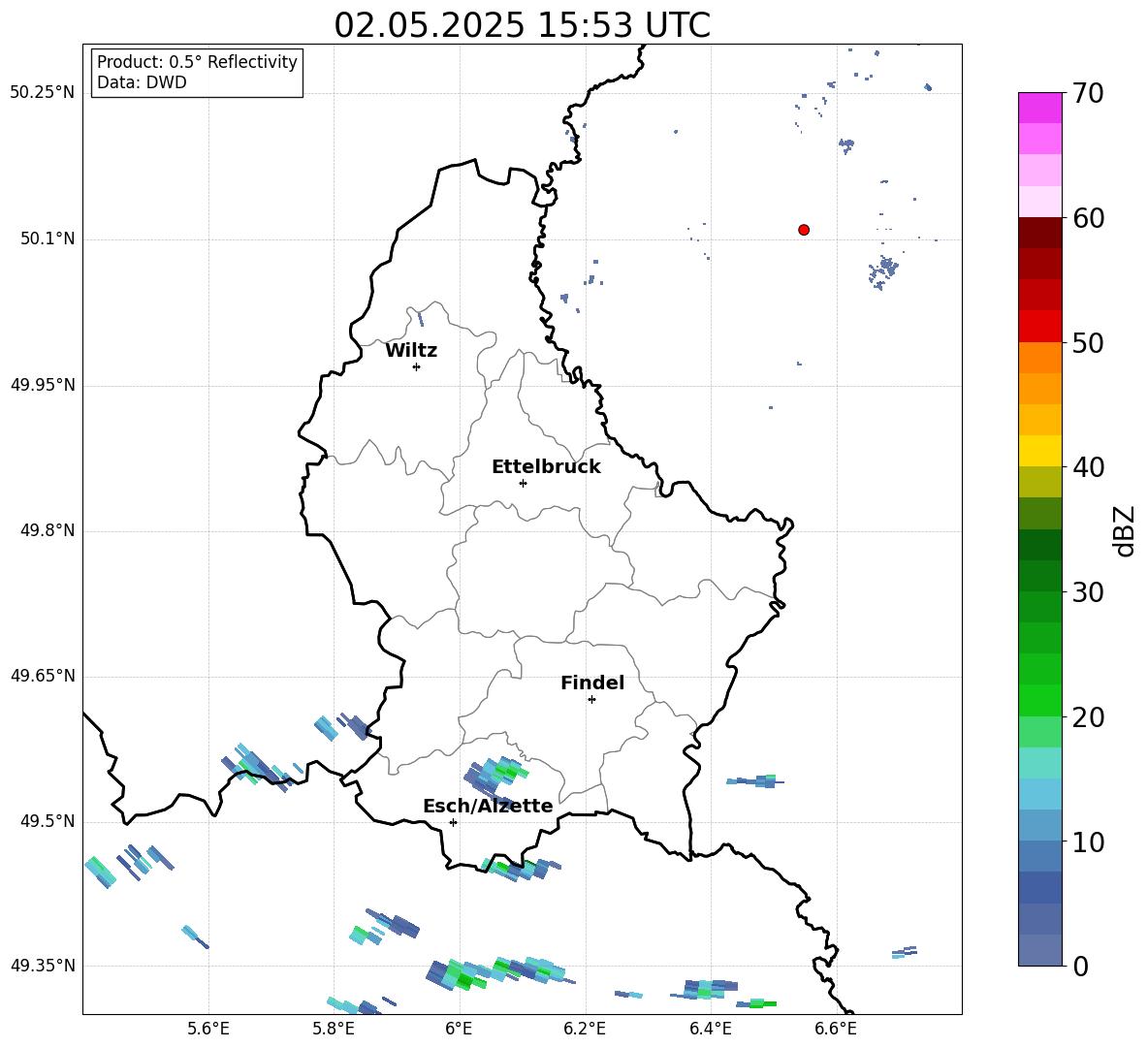Click the colorbar tick label 0
The width and height of the screenshot is (1148, 1048).
1080,967
